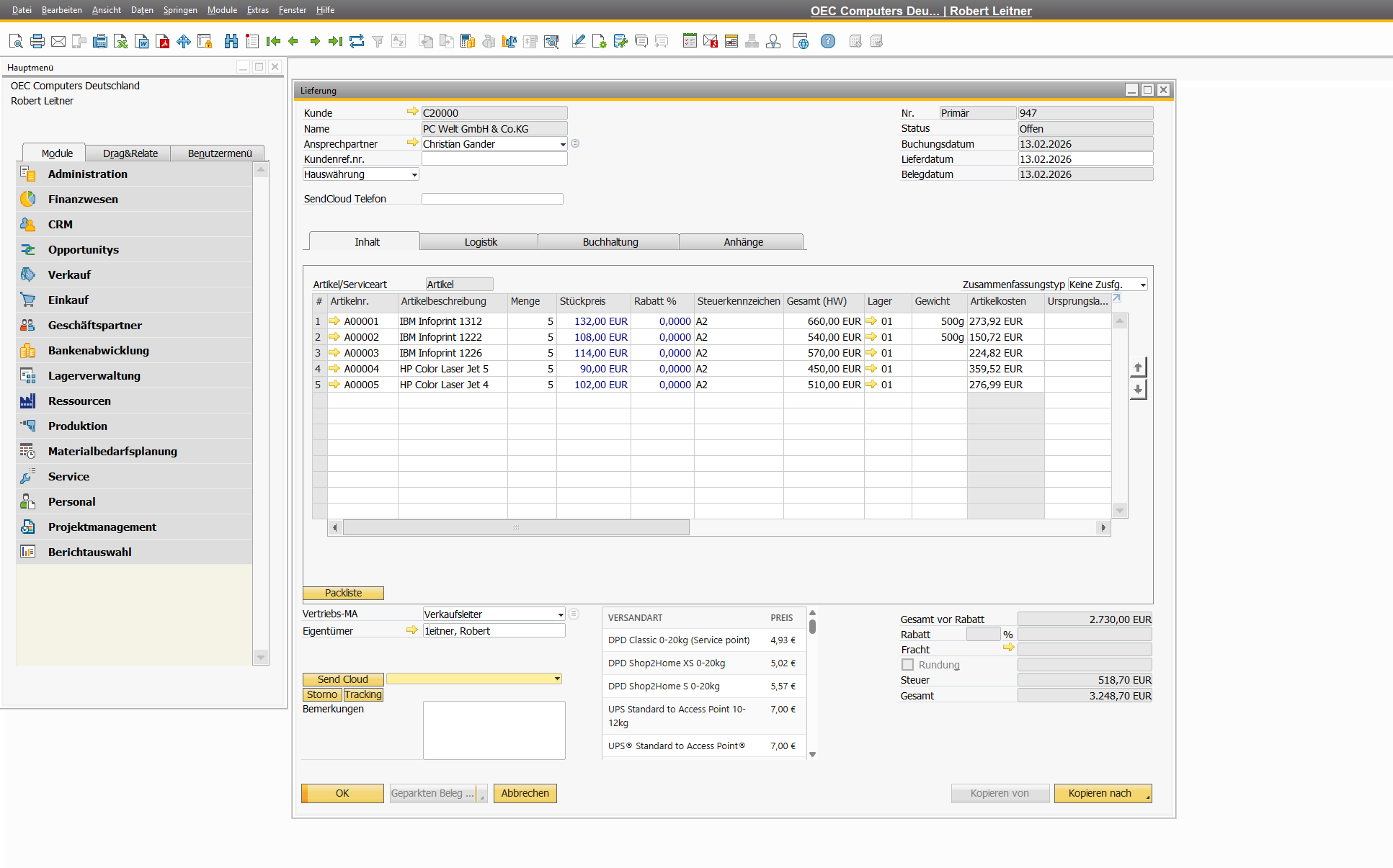
Task: Enable the Rundung checkbox
Action: [x=907, y=664]
